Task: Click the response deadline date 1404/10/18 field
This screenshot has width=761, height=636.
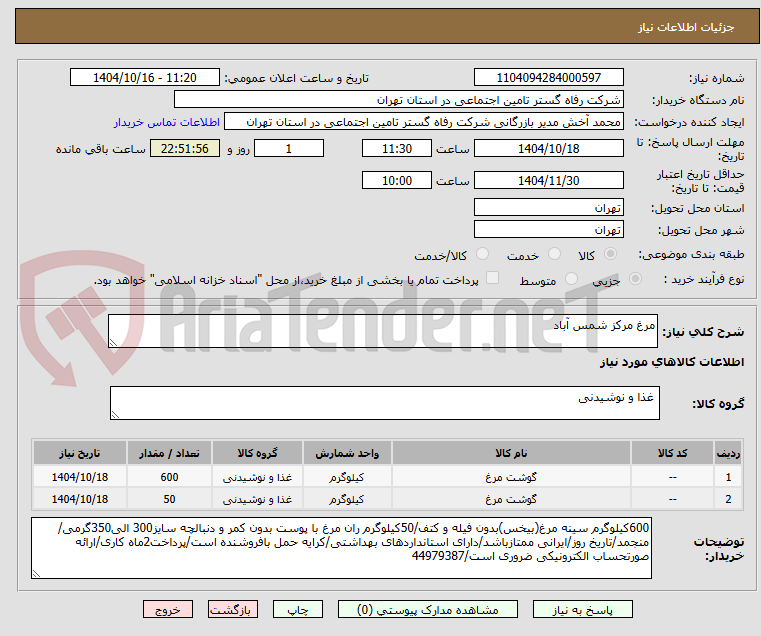Action: tap(548, 149)
